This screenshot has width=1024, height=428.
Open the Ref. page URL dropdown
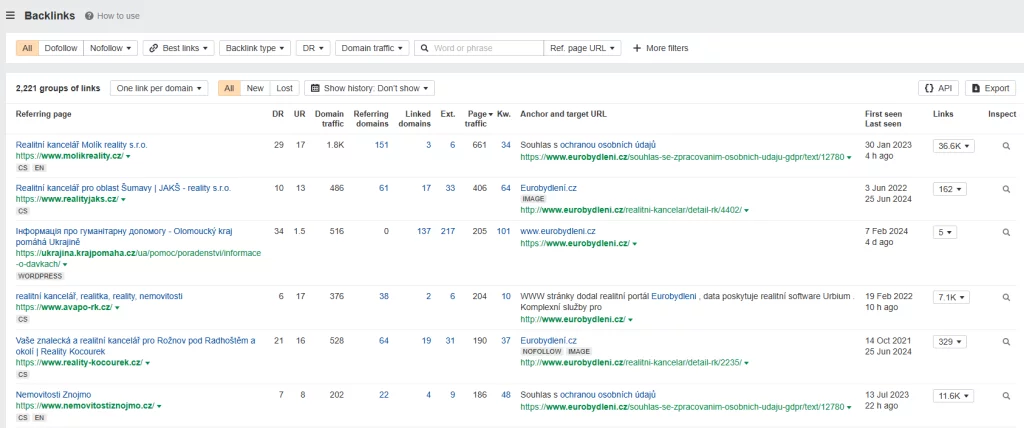tap(582, 48)
